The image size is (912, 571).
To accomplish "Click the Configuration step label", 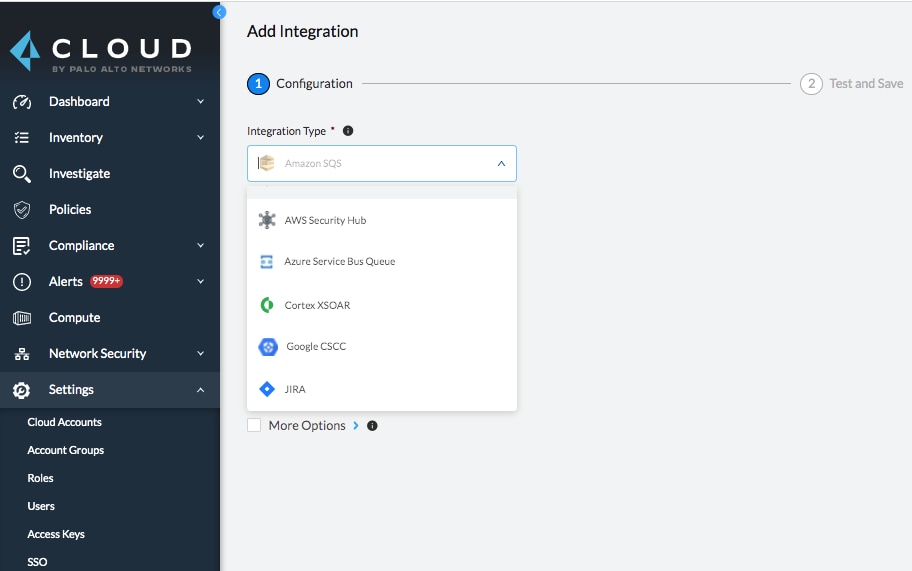I will 314,84.
